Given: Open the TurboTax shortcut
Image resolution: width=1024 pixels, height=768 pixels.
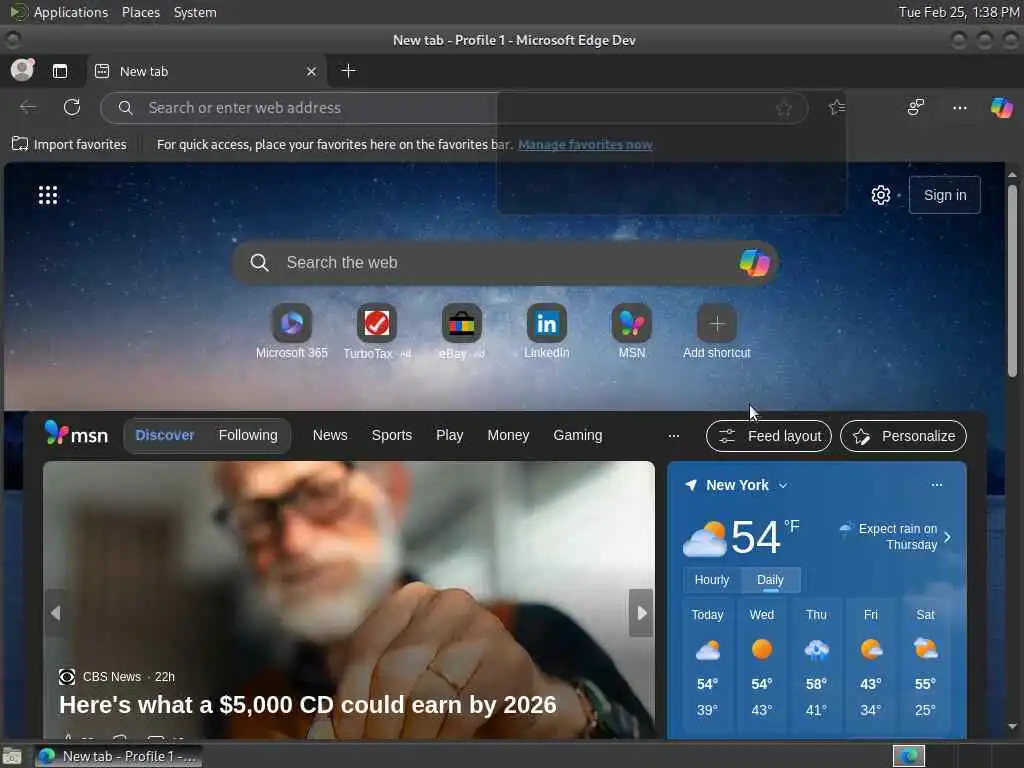Looking at the screenshot, I should 377,332.
